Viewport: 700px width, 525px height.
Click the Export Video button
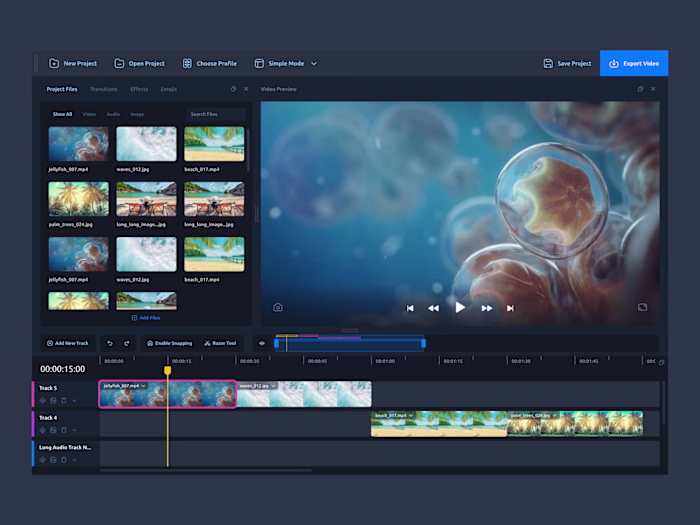[634, 63]
